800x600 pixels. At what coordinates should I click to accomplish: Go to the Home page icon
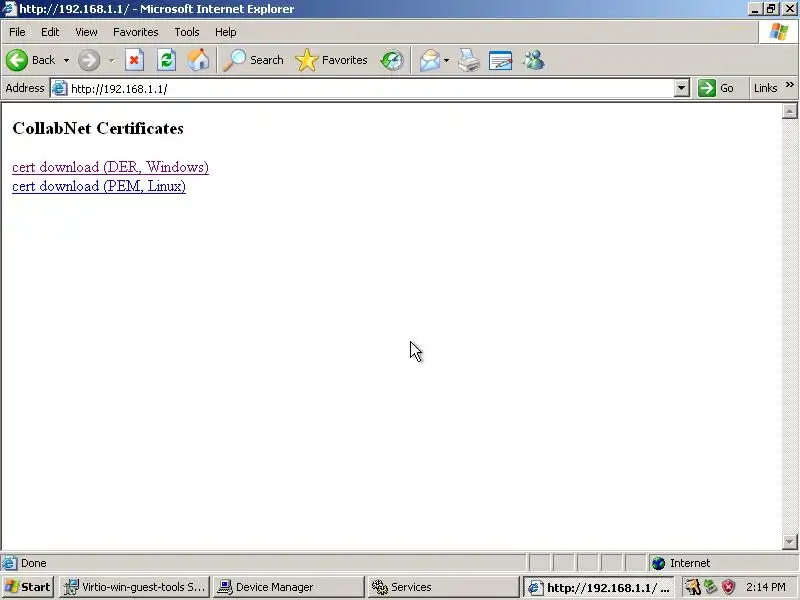click(x=198, y=60)
